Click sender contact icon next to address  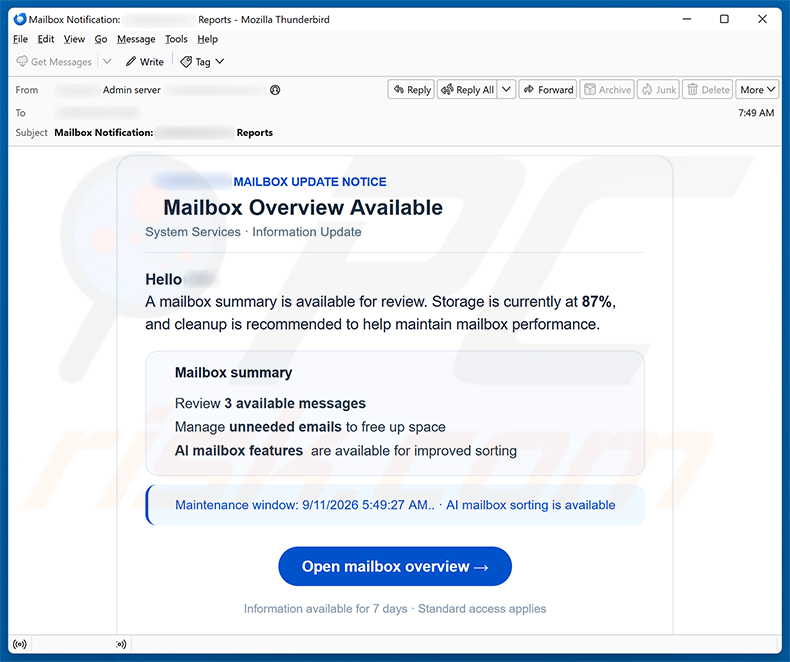275,90
